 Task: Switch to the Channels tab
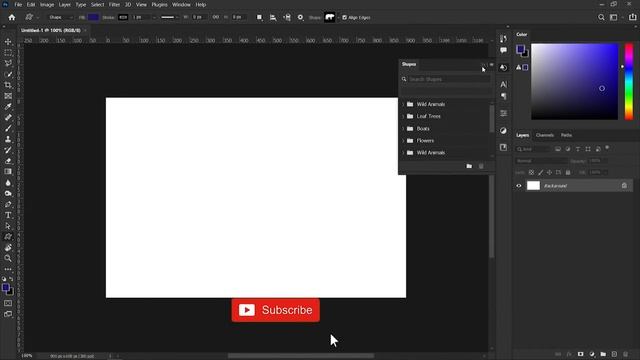[x=545, y=135]
